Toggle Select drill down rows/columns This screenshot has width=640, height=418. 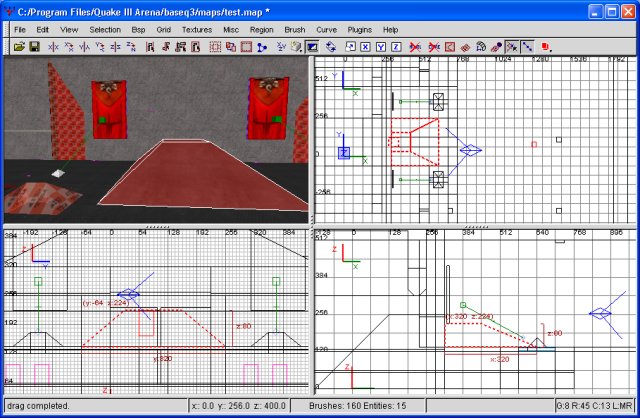pyautogui.click(x=527, y=47)
